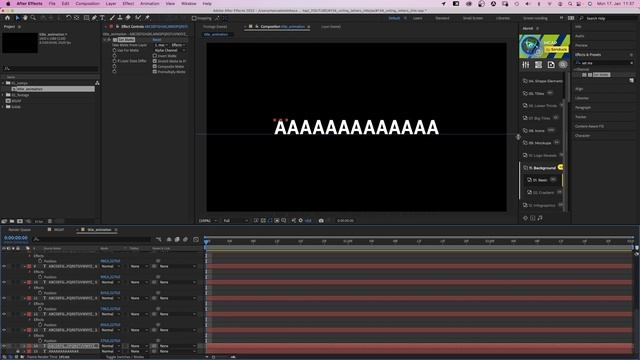Click the new composition icon in Project panel
Image resolution: width=640 pixels, height=360 pixels.
pyautogui.click(x=20, y=221)
